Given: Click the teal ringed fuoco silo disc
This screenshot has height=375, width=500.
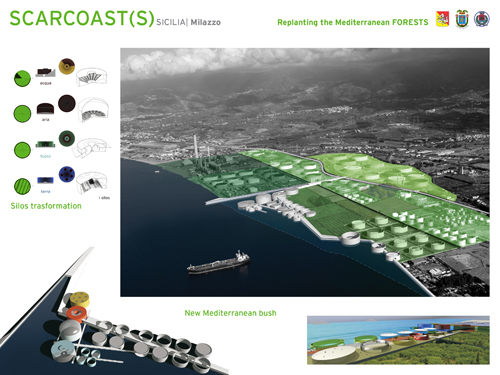Looking at the screenshot, I should coord(67,138).
